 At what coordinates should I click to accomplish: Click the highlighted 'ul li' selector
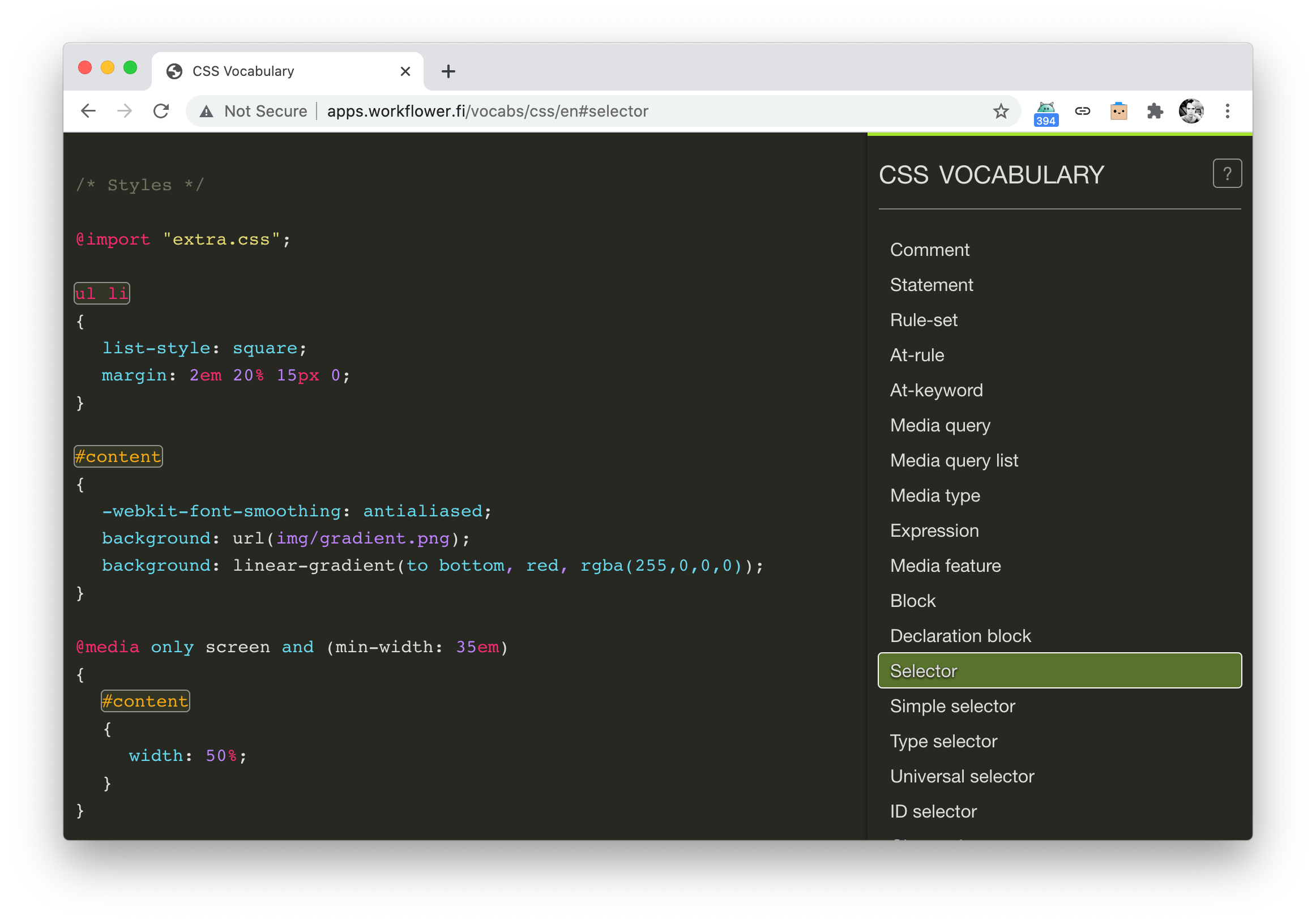(x=102, y=293)
